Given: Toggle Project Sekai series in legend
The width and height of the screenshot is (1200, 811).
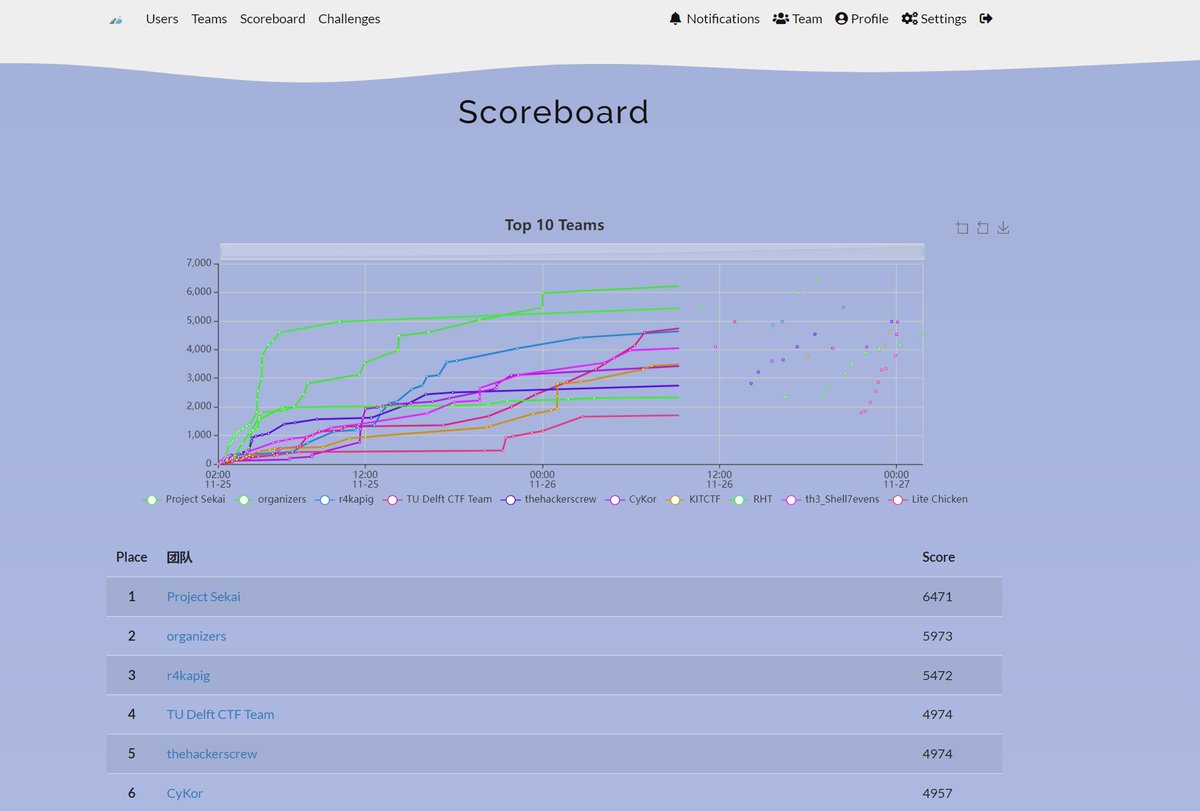Looking at the screenshot, I should [186, 499].
